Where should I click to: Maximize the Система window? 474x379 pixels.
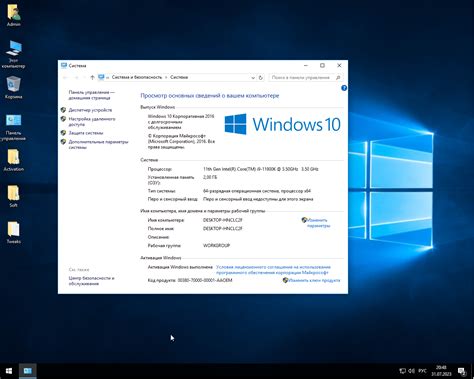[322, 66]
